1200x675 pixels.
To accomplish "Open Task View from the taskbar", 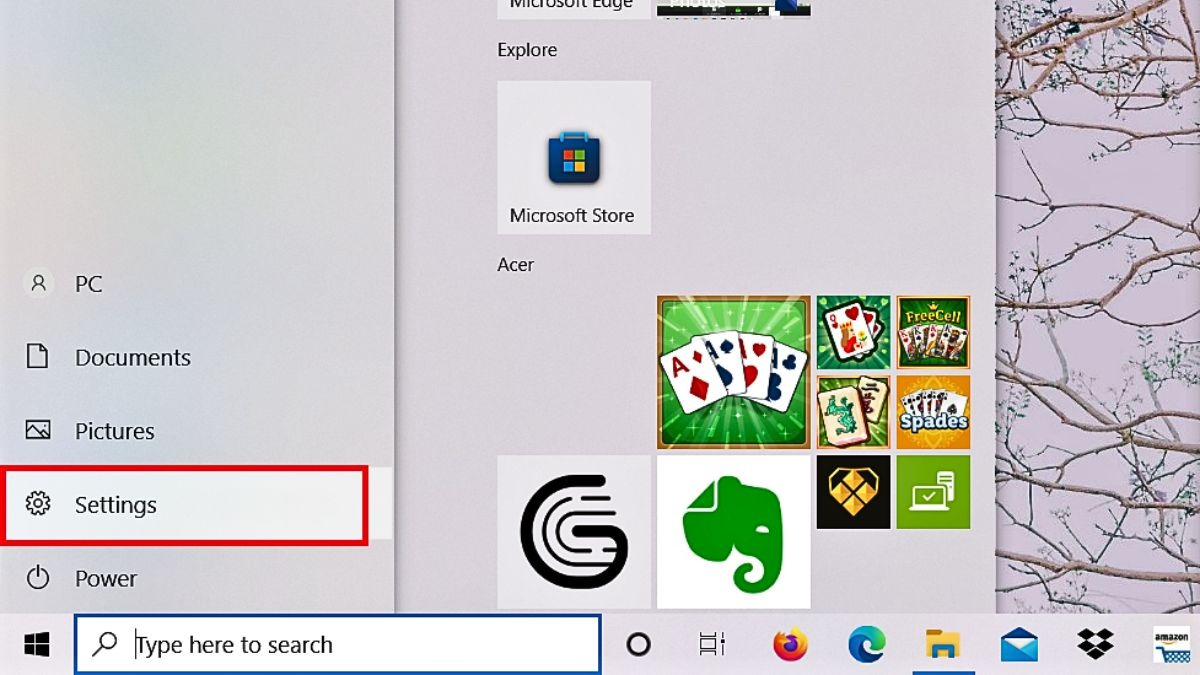I will click(x=712, y=645).
